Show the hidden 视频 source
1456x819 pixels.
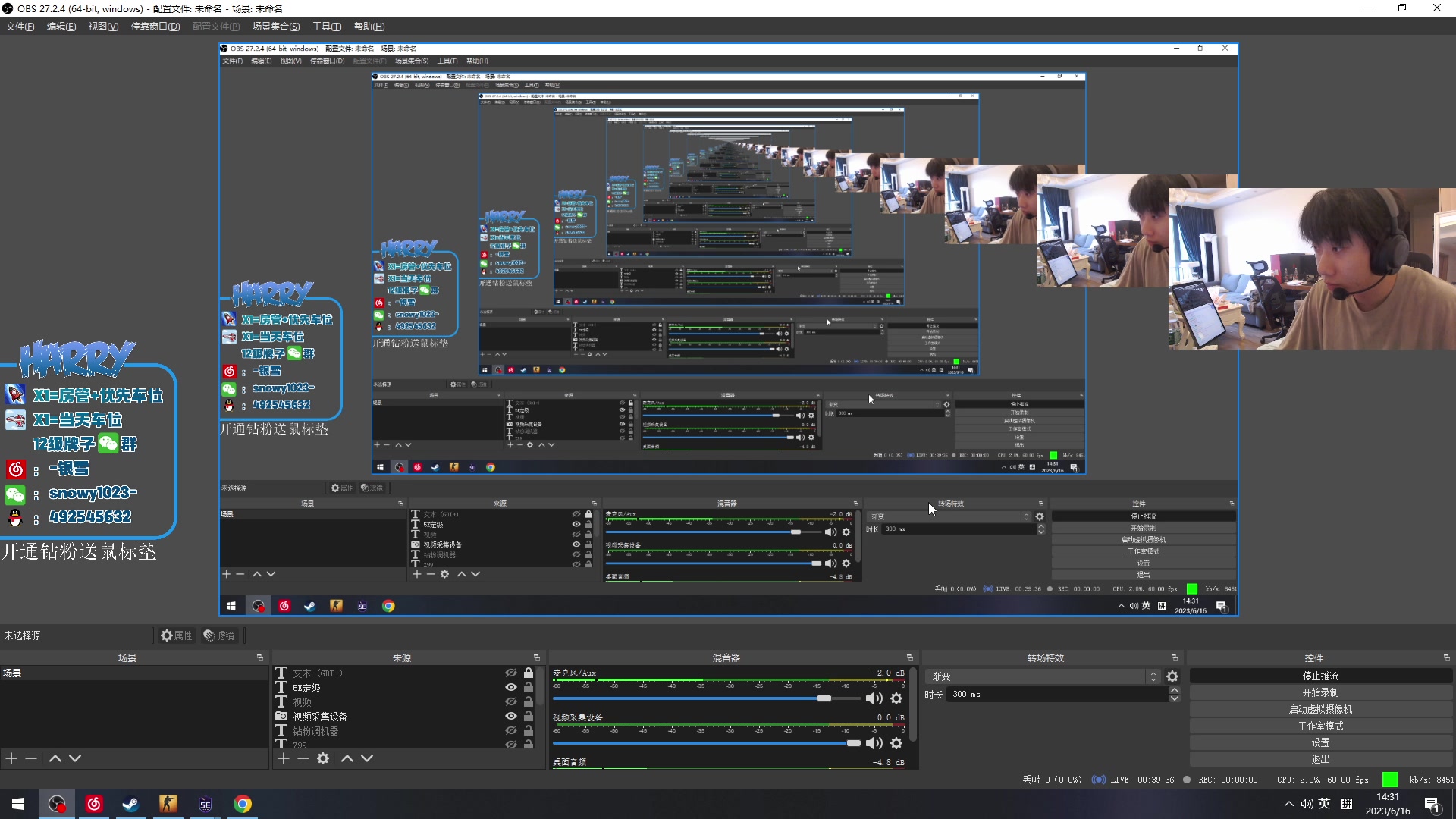click(x=511, y=702)
